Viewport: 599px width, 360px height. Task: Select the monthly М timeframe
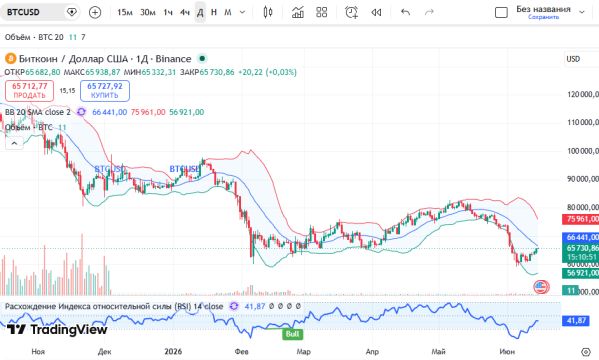228,12
